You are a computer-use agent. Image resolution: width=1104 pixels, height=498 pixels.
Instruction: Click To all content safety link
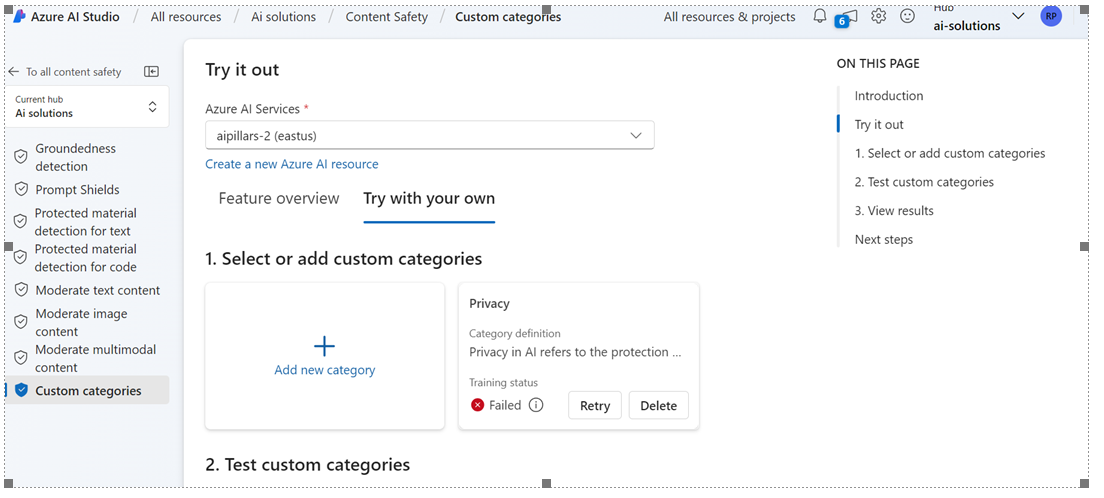(x=73, y=72)
